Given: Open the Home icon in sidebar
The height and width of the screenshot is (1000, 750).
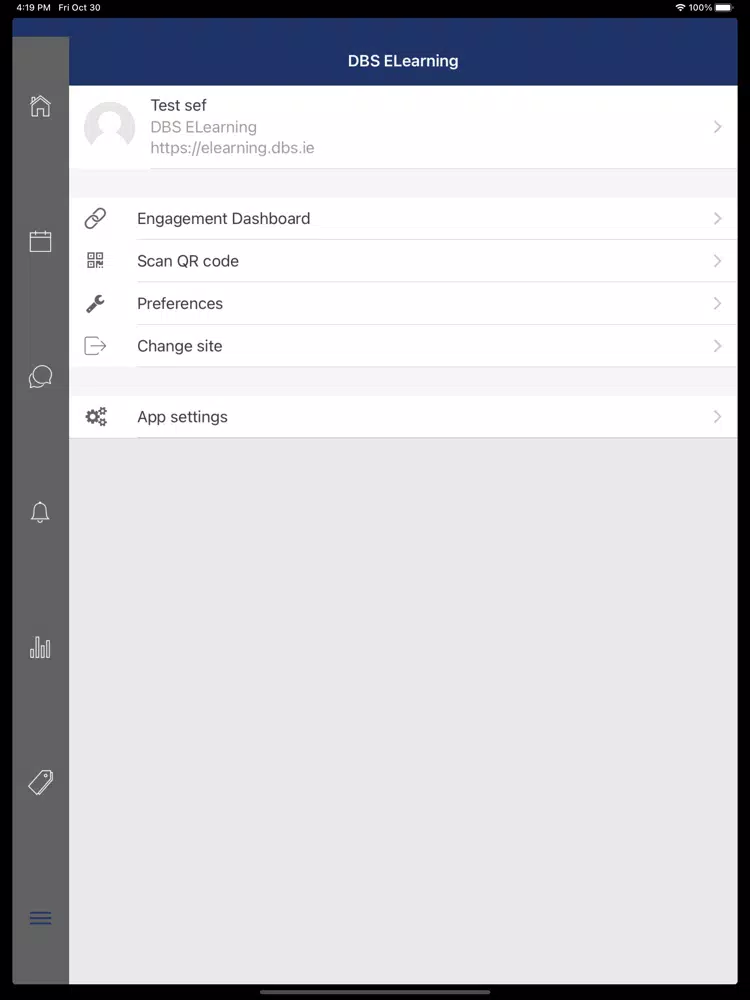Looking at the screenshot, I should (x=40, y=106).
